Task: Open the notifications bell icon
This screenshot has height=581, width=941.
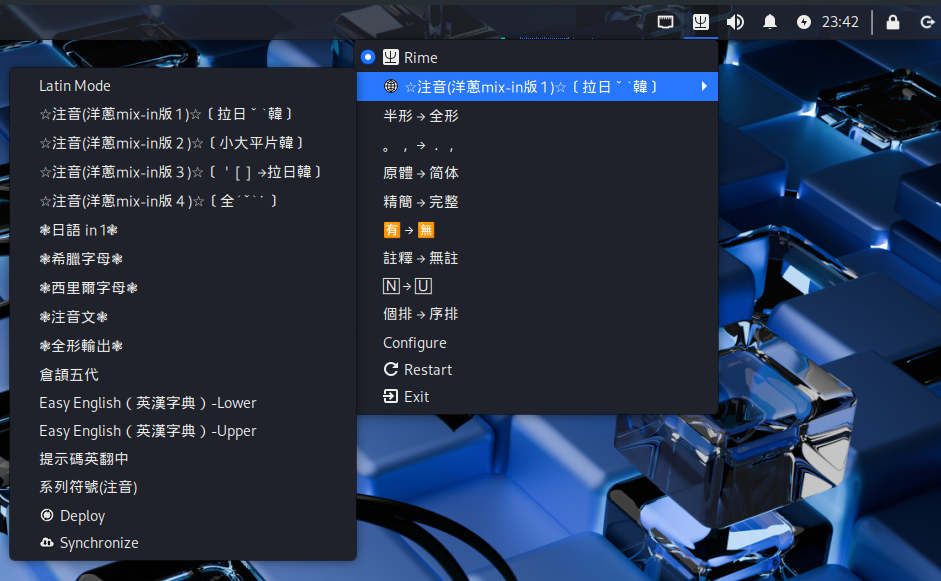Action: coord(770,21)
